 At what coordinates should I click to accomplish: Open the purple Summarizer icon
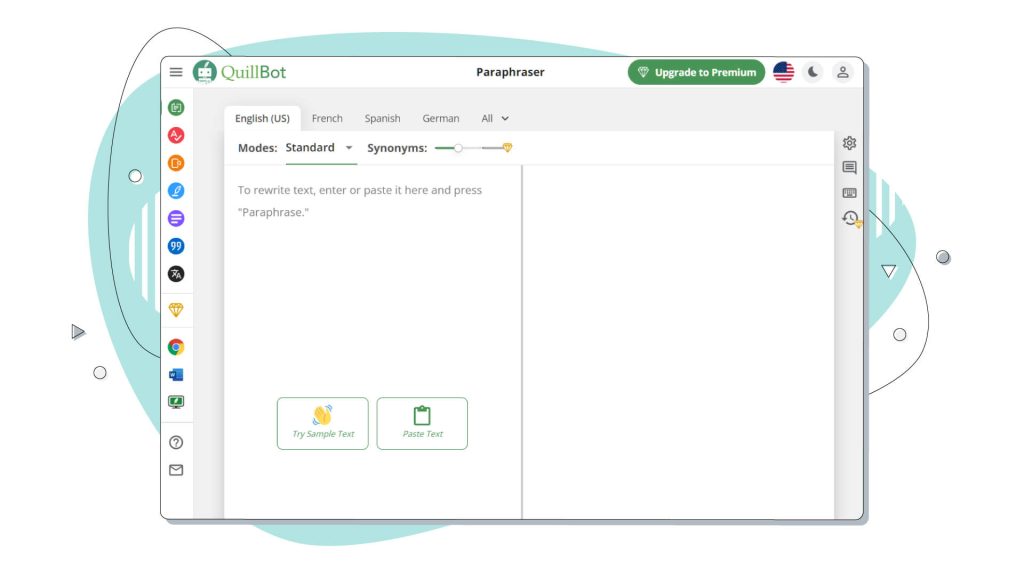[176, 218]
